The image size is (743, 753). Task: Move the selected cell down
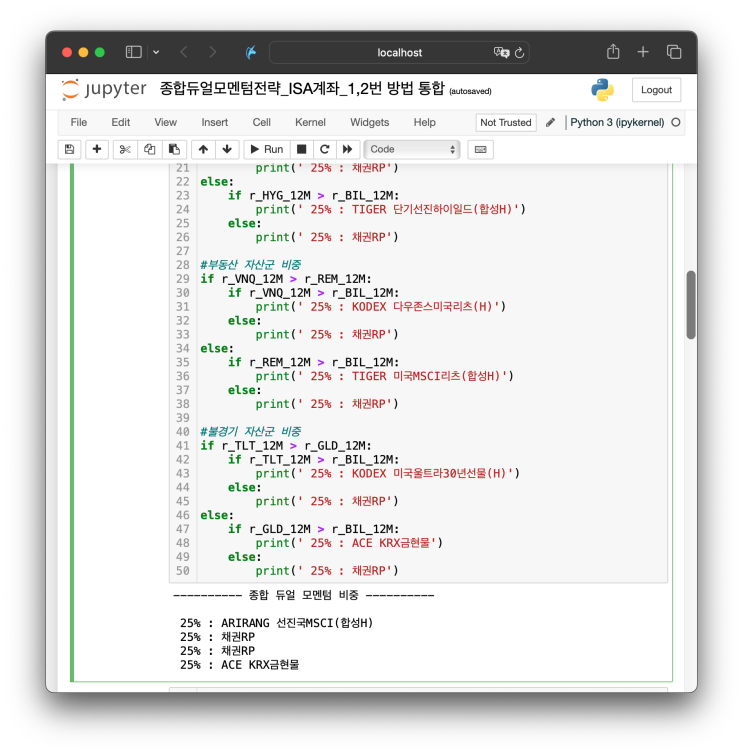point(227,149)
